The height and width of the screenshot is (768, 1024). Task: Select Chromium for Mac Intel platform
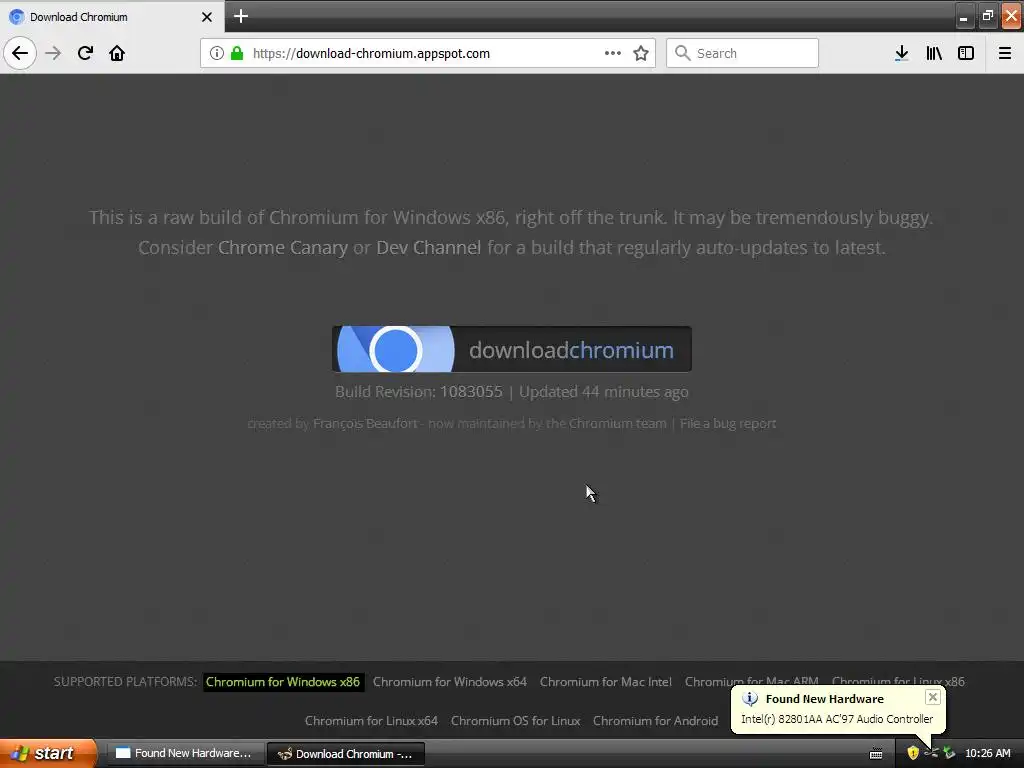coord(605,682)
